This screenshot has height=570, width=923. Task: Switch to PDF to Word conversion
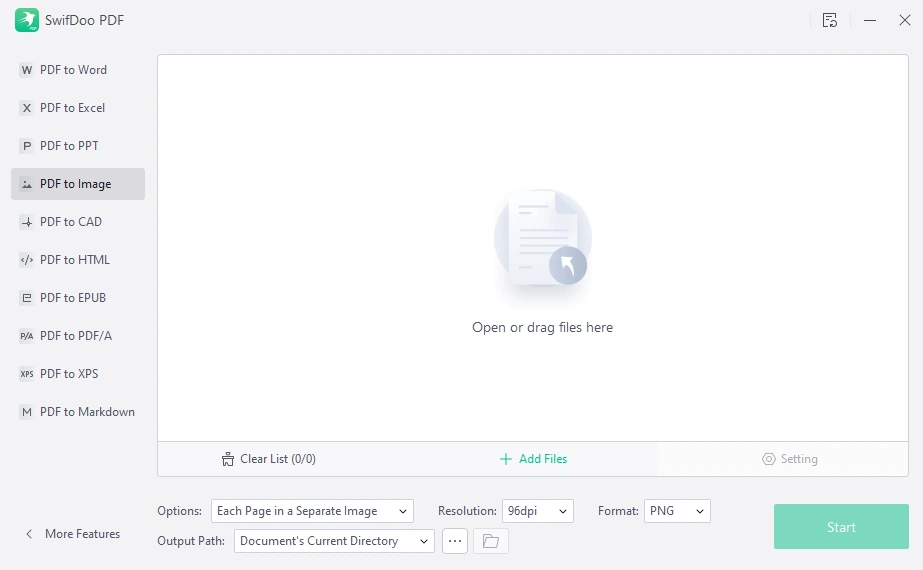[78, 70]
